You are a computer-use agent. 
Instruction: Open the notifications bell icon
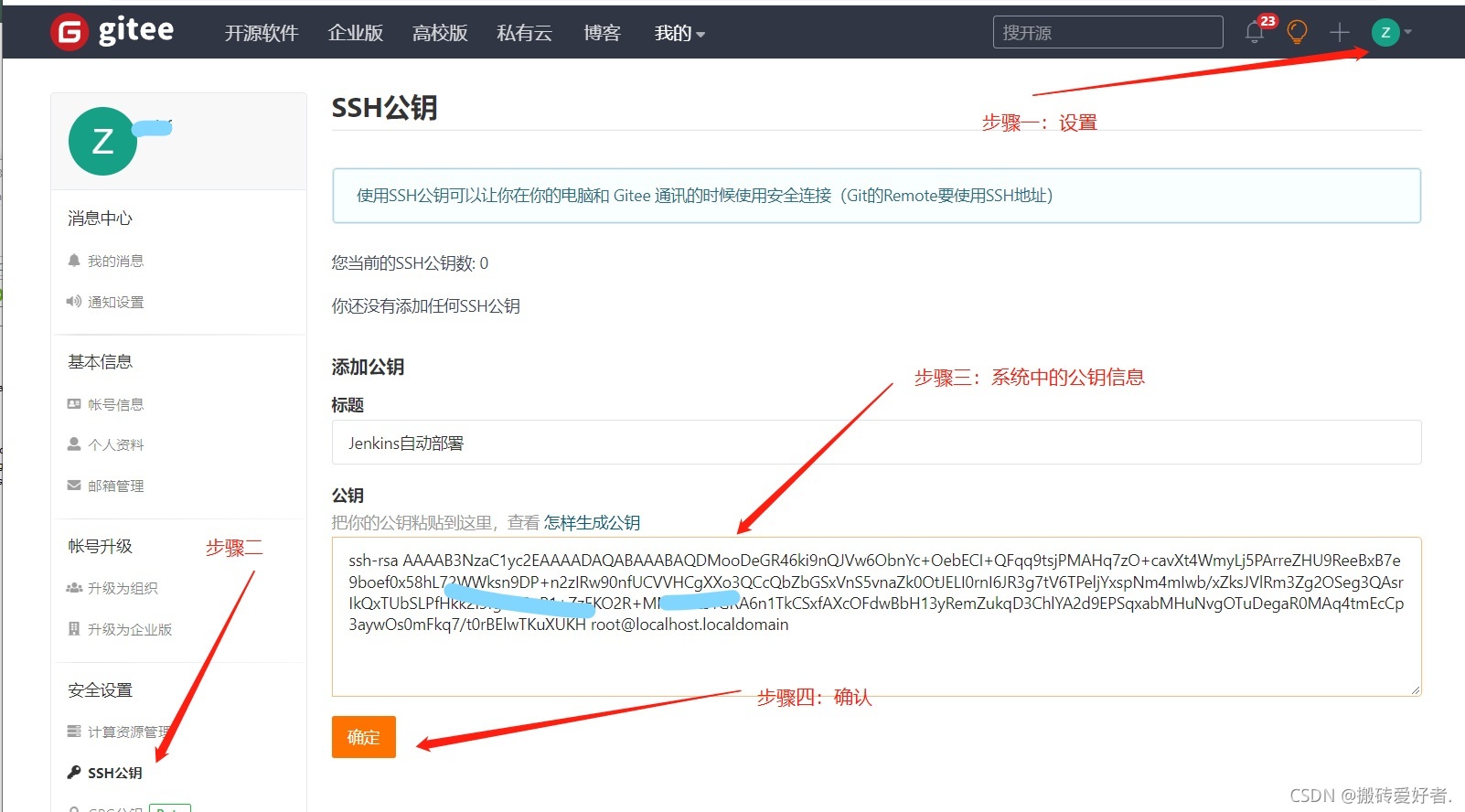coord(1254,33)
